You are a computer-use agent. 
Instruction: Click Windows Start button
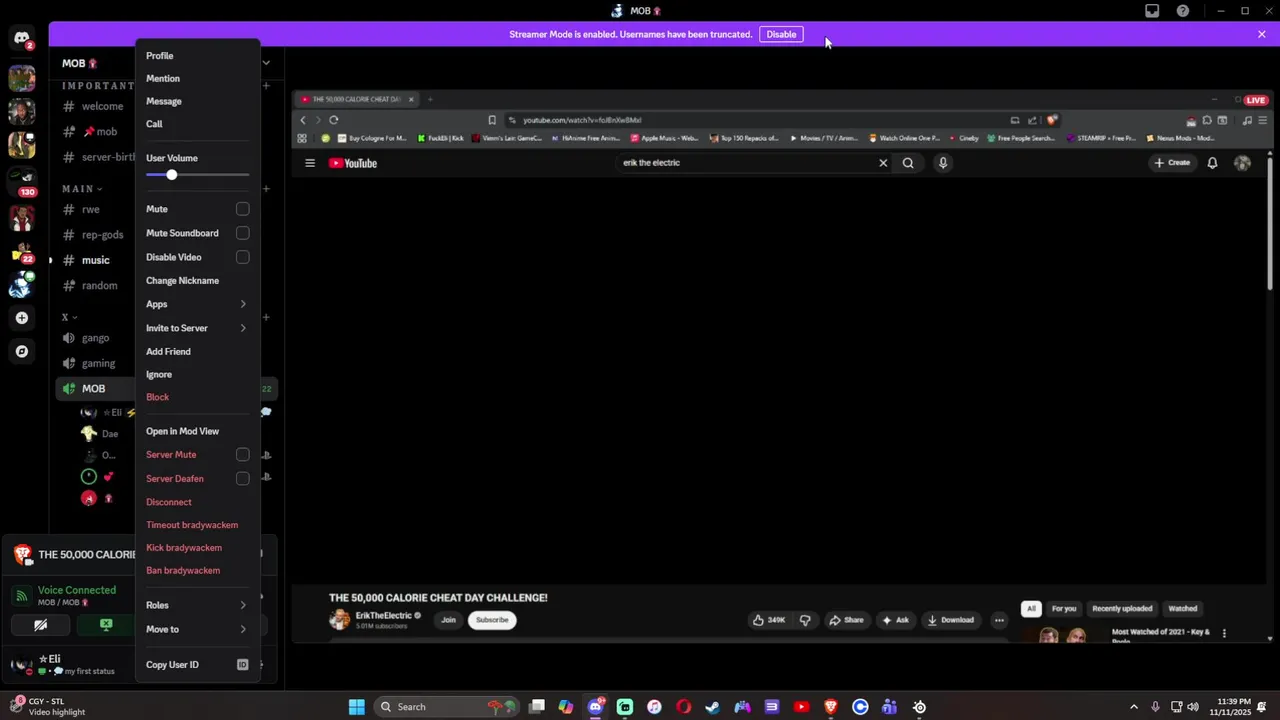tap(357, 707)
